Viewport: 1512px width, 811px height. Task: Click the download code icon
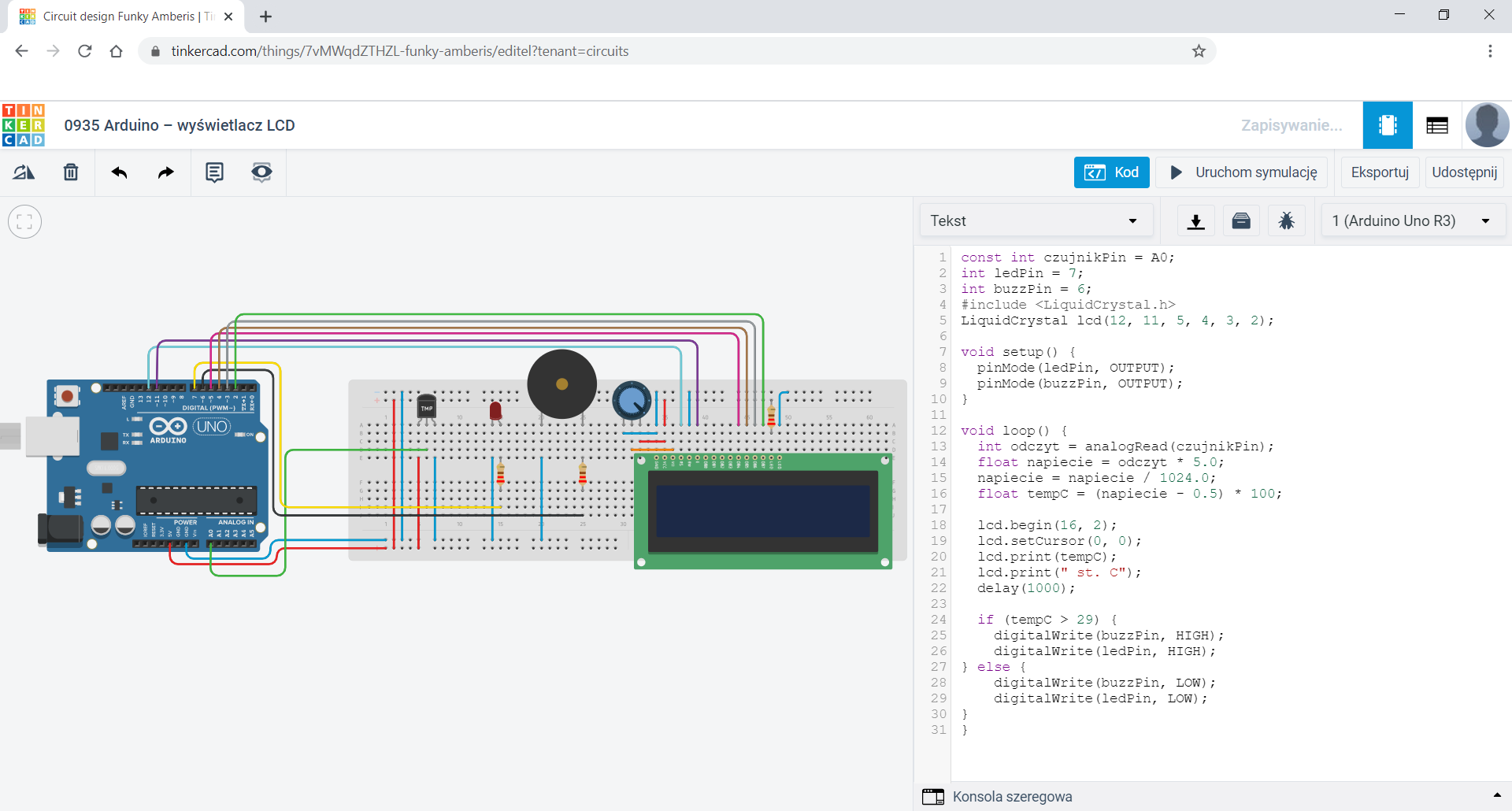[1195, 221]
